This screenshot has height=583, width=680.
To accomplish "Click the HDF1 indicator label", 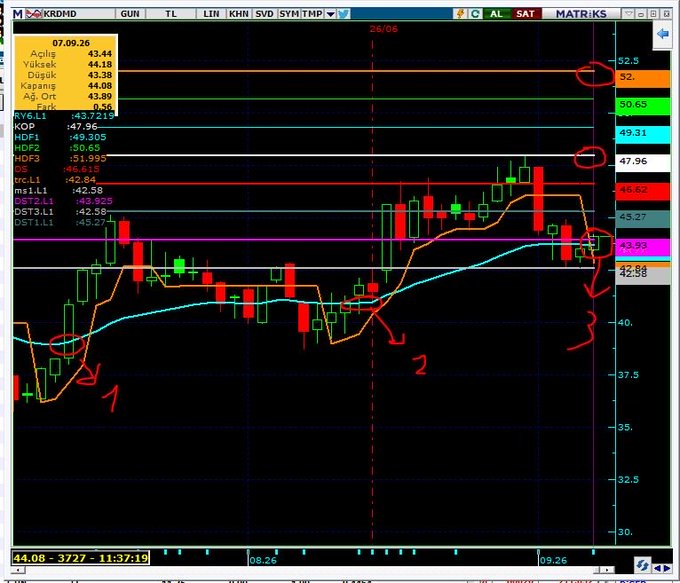I will [x=26, y=137].
